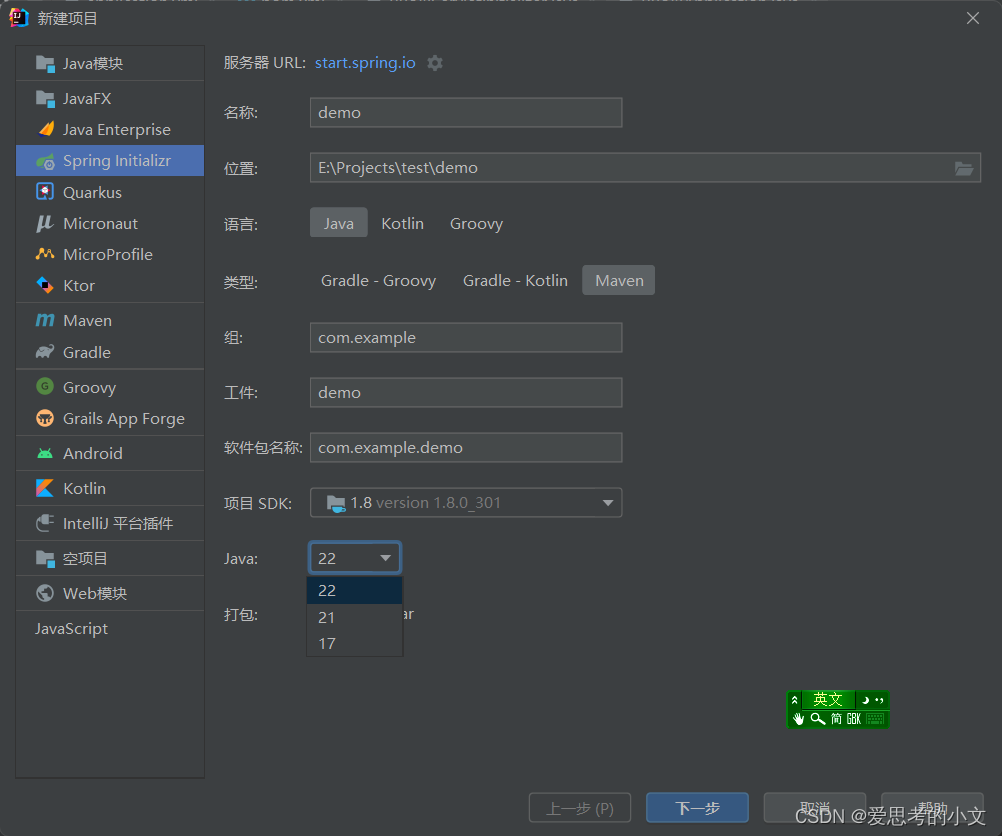The width and height of the screenshot is (1002, 836).
Task: Click the 取消 button
Action: pyautogui.click(x=815, y=808)
